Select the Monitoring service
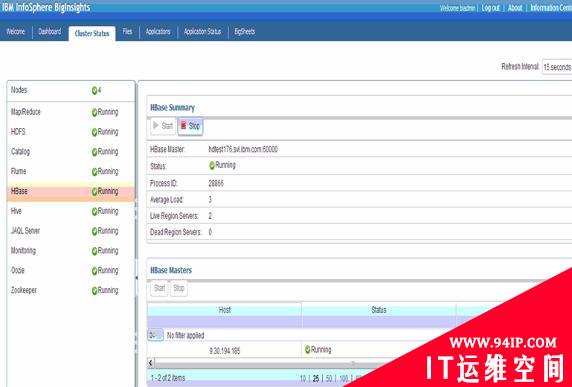The image size is (572, 387). pyautogui.click(x=71, y=251)
